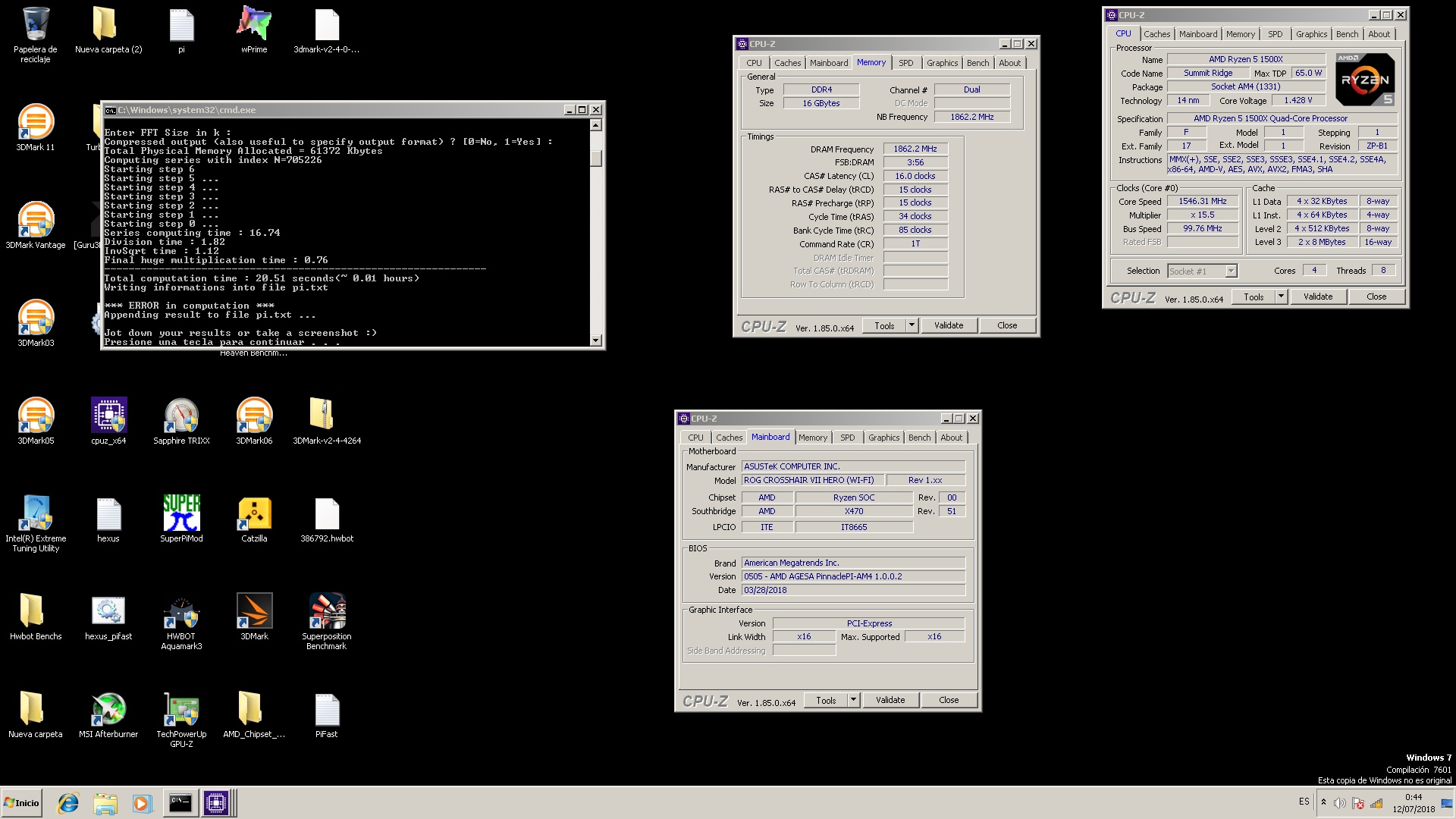Screen dimensions: 1456x819
Task: Switch to Bench tab in top-right CPU-Z window
Action: click(1347, 34)
